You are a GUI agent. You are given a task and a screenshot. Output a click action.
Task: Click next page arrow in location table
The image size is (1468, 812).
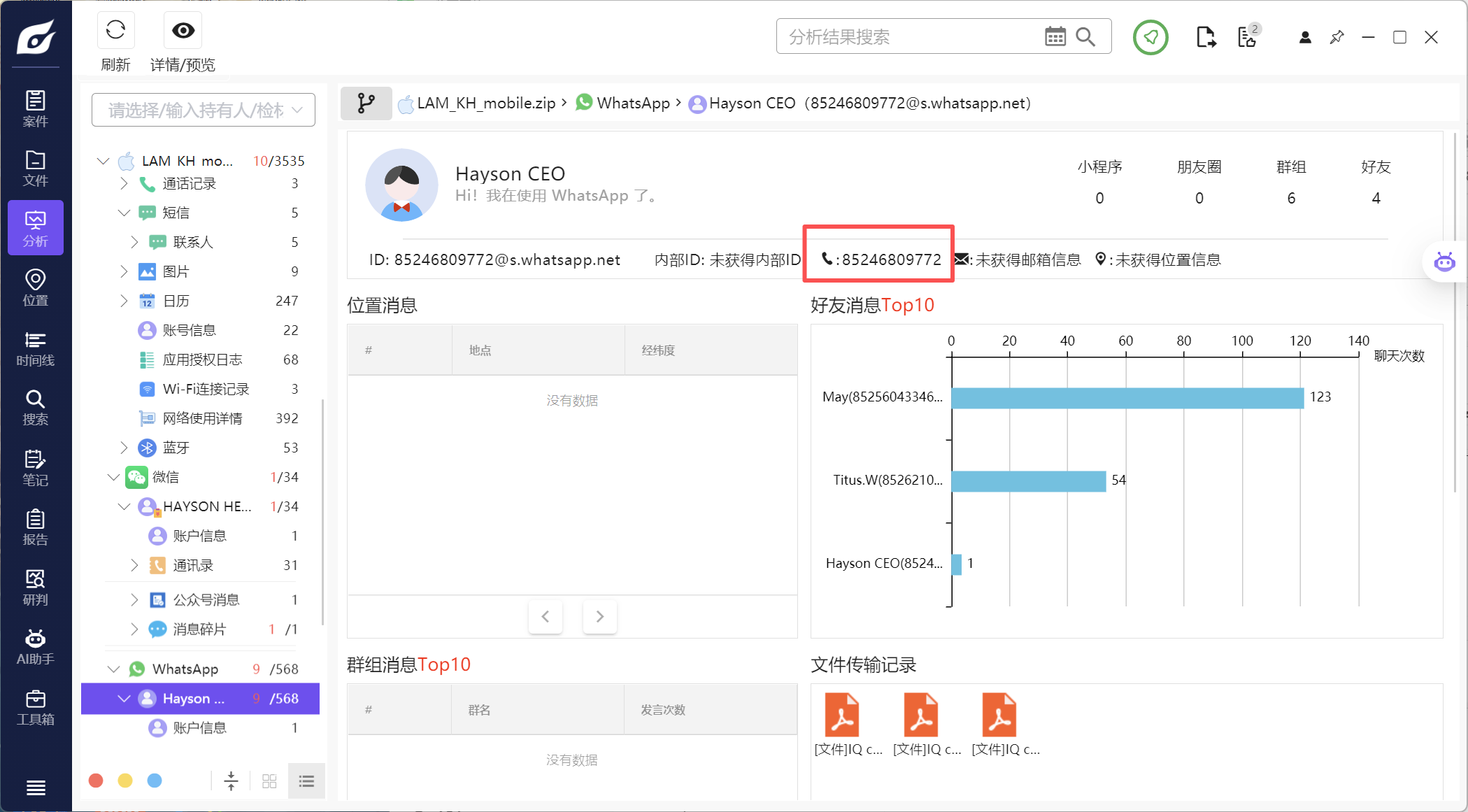point(599,616)
